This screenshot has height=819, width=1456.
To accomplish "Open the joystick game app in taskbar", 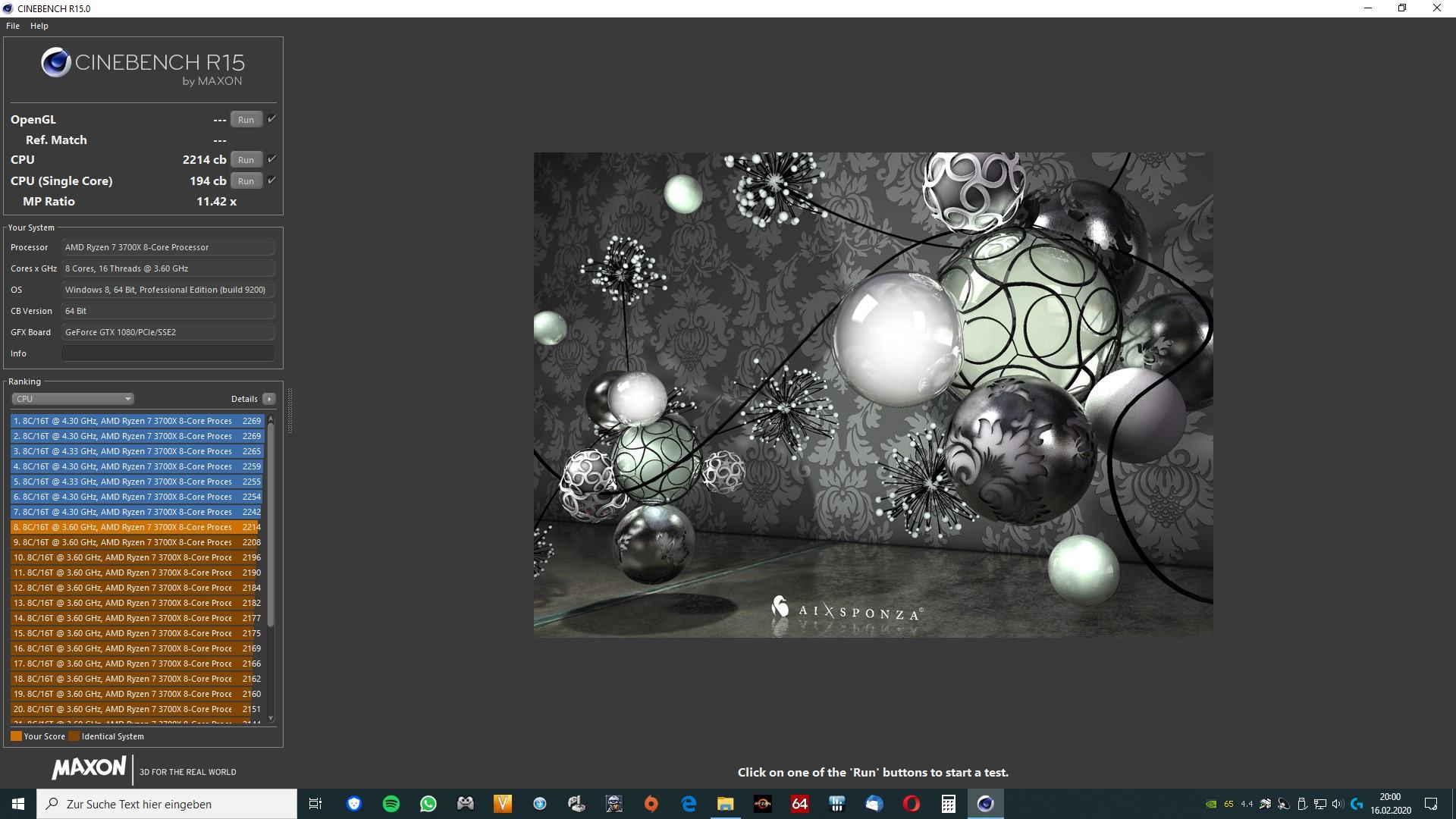I will (x=577, y=804).
